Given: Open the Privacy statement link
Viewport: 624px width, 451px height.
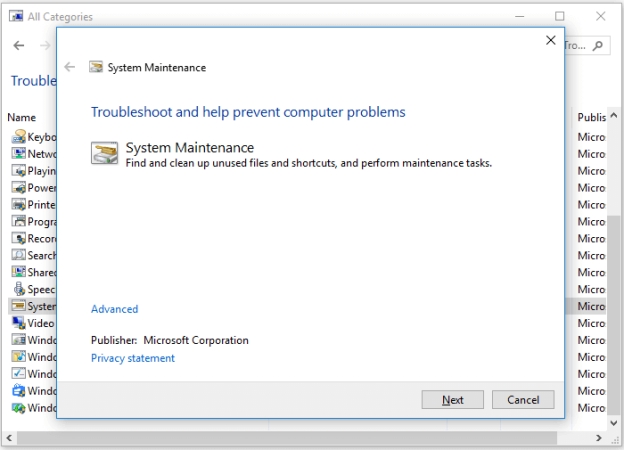Looking at the screenshot, I should coord(132,358).
